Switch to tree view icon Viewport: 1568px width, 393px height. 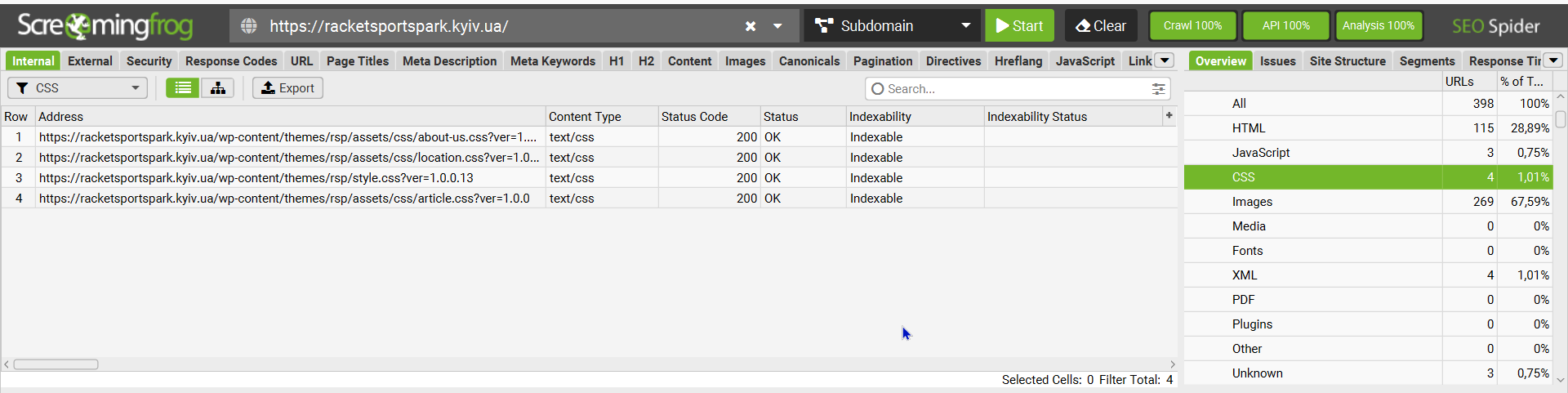click(x=217, y=88)
